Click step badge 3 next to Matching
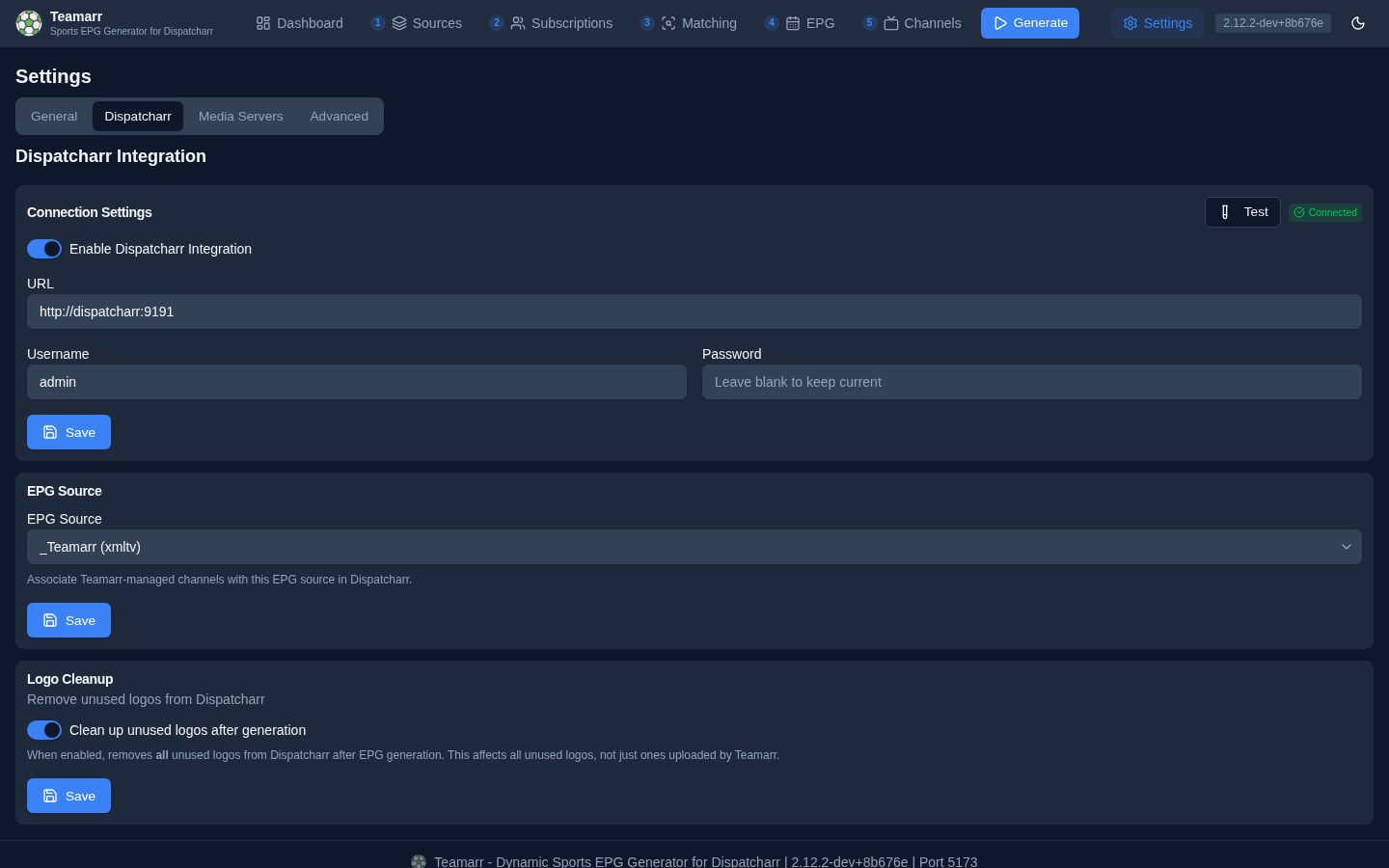 (647, 23)
